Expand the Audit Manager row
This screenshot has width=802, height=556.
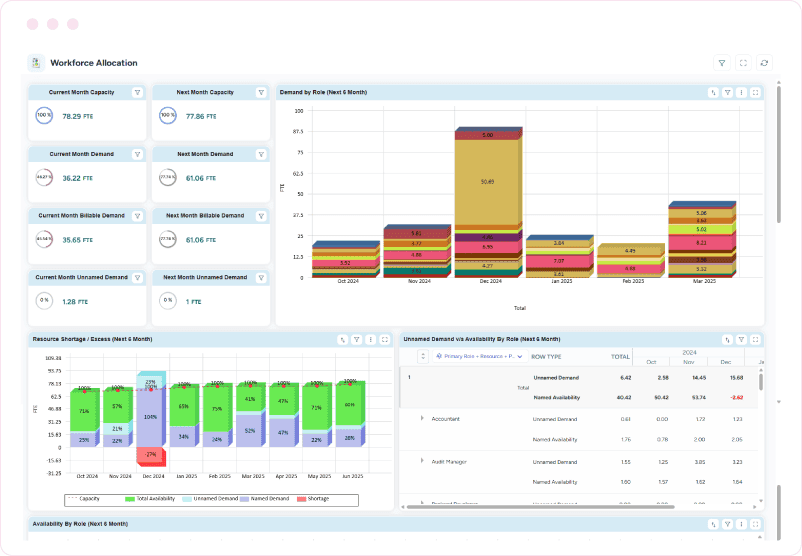point(422,461)
